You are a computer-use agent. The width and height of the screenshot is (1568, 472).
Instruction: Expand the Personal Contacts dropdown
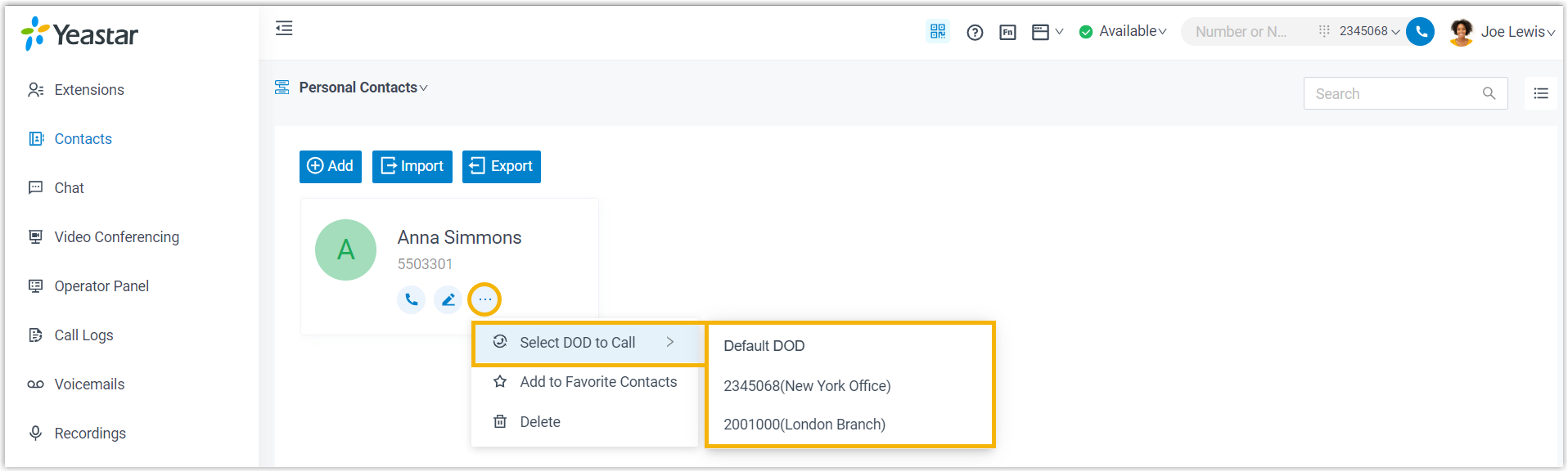(363, 88)
